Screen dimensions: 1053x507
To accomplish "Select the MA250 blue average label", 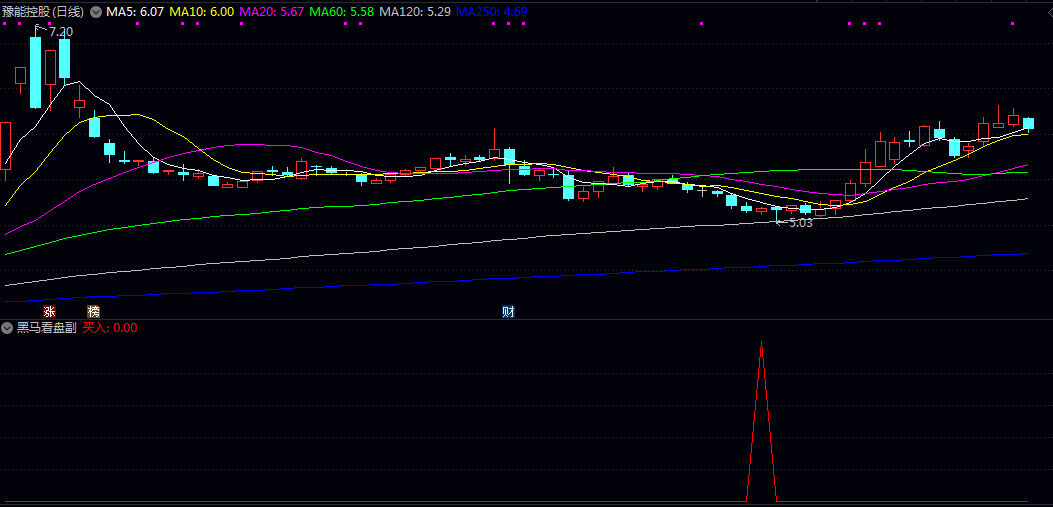I will click(x=491, y=12).
